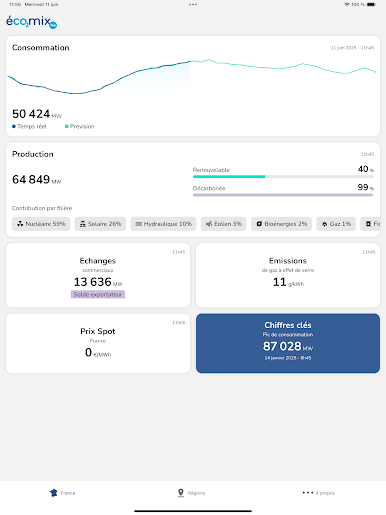Select the Solaire 26% chip
386x515 pixels.
click(100, 224)
